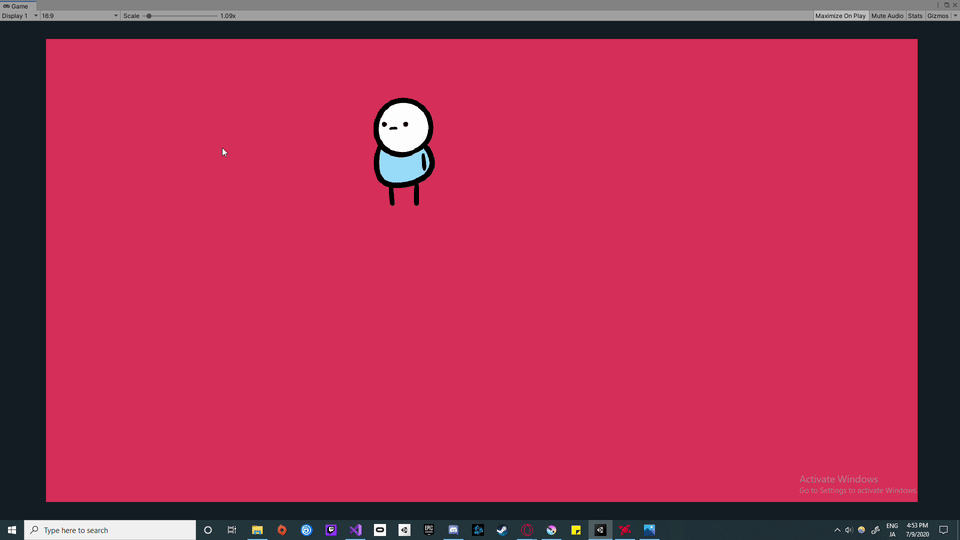Toggle Mute Audio in Game view
Viewport: 960px width, 540px height.
[887, 16]
